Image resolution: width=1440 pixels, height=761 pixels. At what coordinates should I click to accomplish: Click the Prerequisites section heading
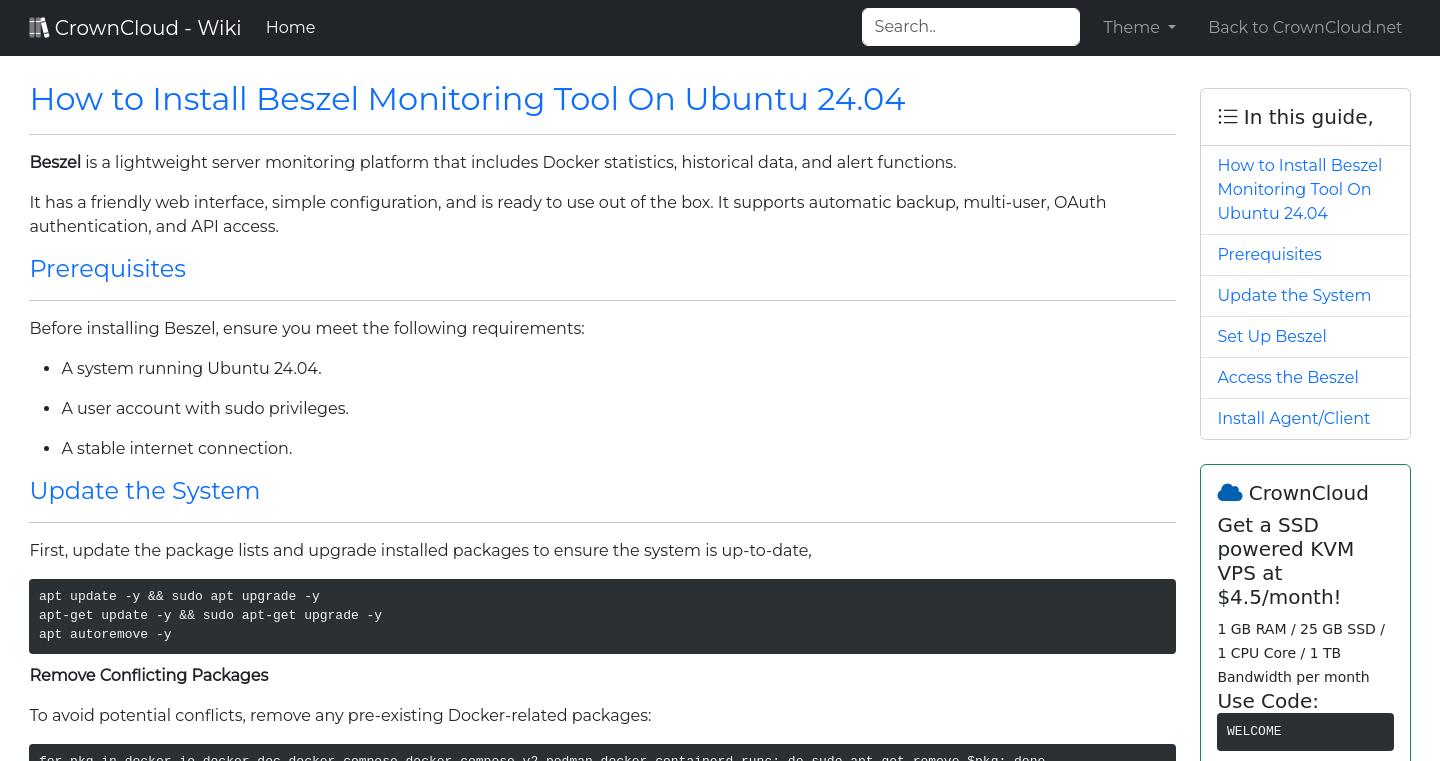click(107, 268)
